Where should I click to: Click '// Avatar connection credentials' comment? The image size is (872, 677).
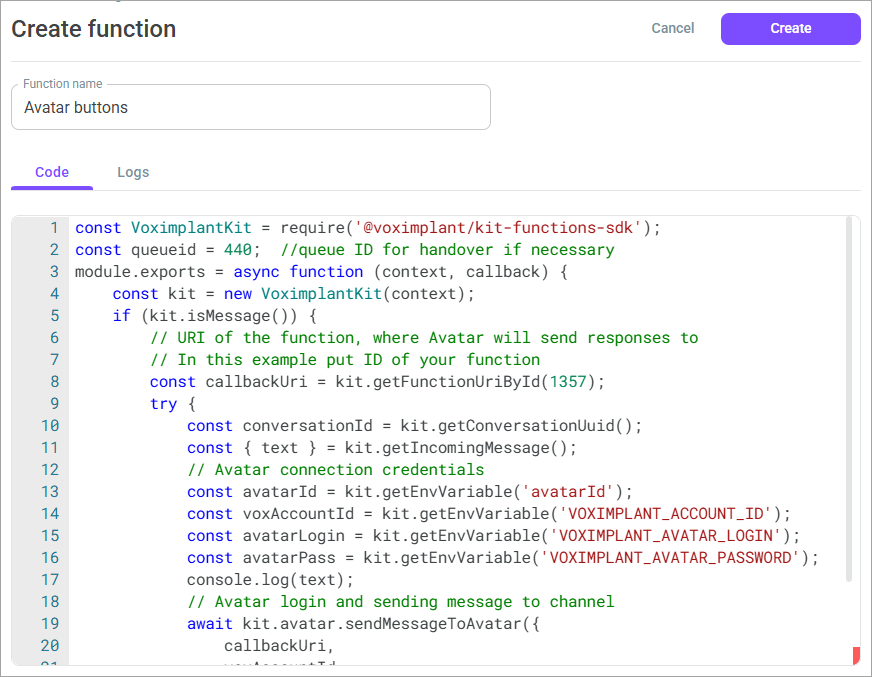pyautogui.click(x=336, y=470)
